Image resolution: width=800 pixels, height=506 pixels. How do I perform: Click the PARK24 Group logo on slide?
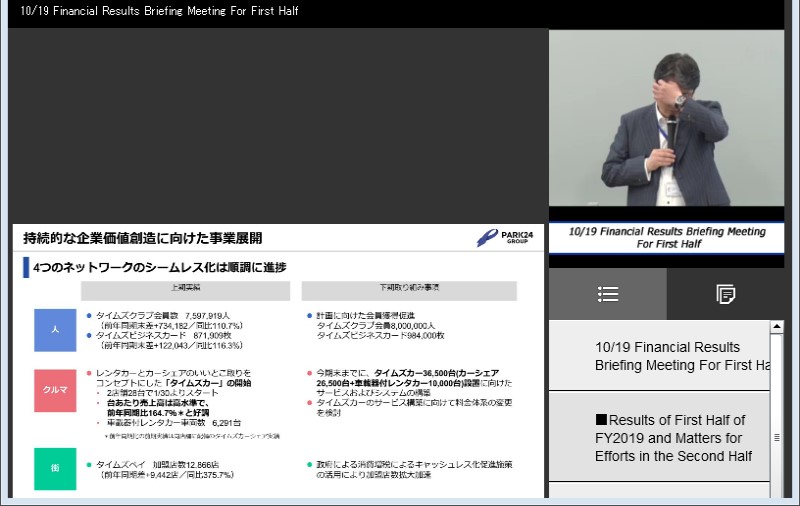tap(505, 238)
